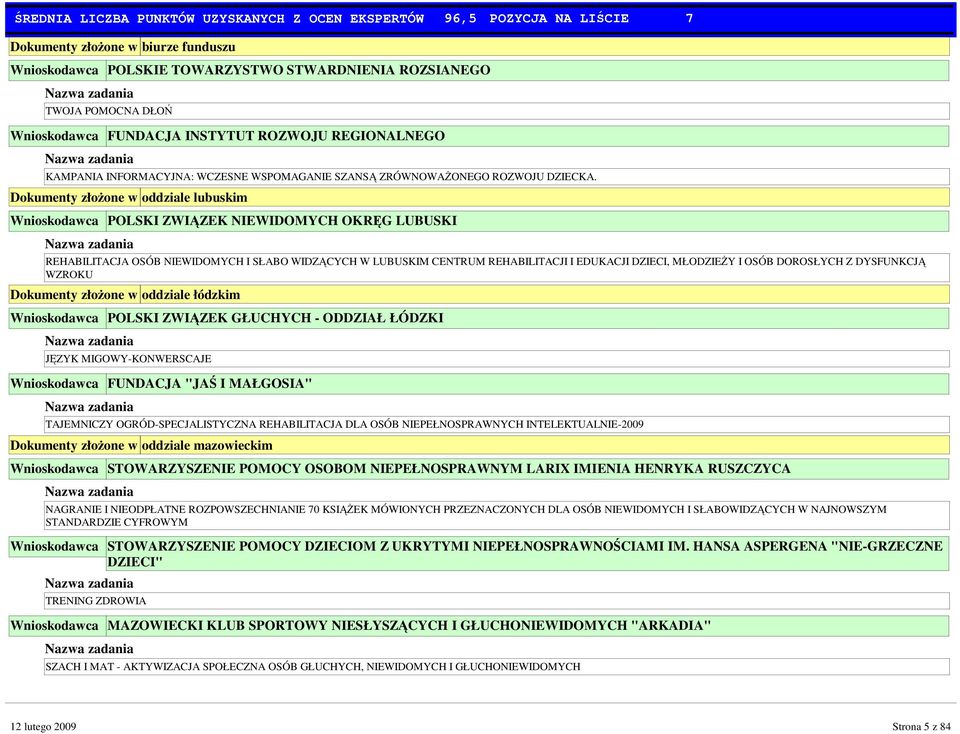Click 'Nazwa zadania' label above TRENING ZDROWIA
Image resolution: width=960 pixels, height=734 pixels.
[89, 583]
